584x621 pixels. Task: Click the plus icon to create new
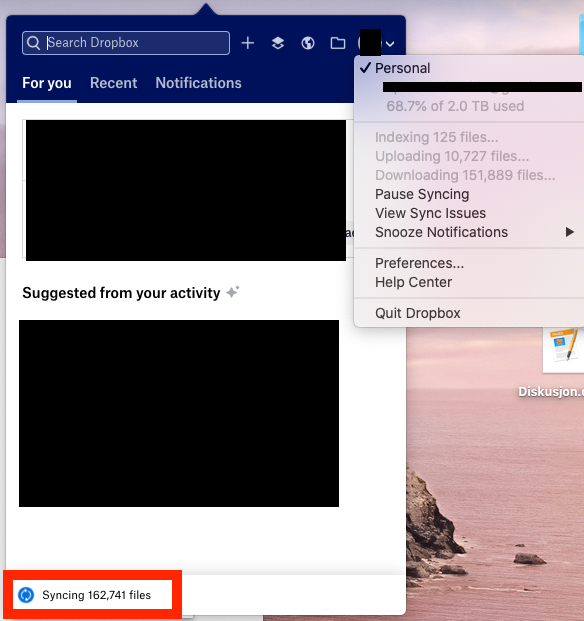coord(248,43)
